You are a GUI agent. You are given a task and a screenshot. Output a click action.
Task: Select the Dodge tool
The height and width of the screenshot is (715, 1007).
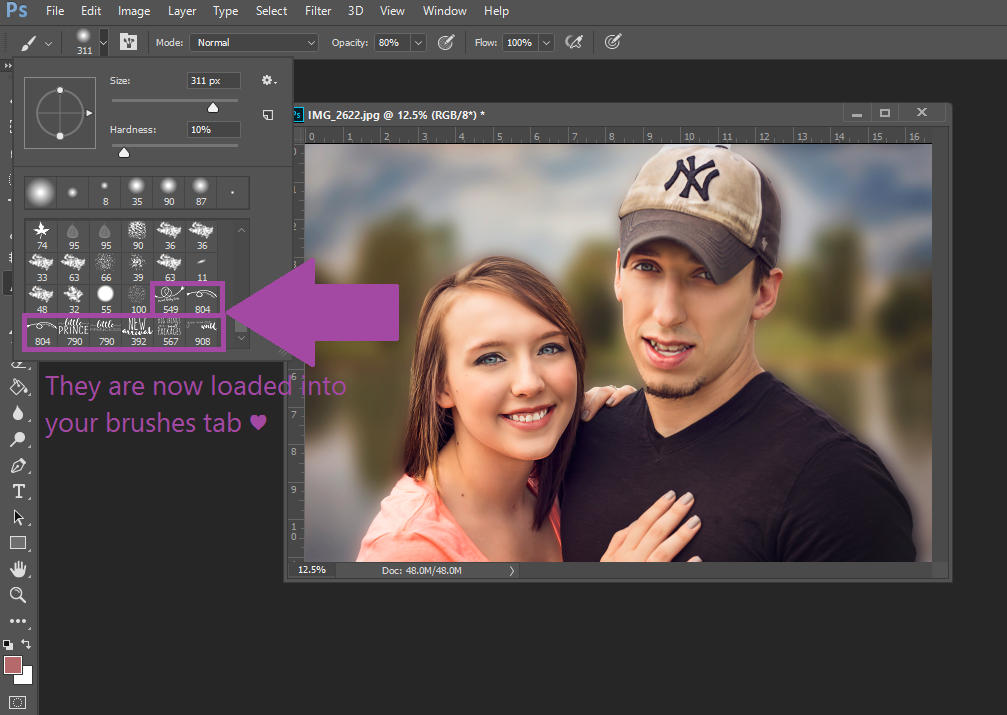[x=18, y=439]
